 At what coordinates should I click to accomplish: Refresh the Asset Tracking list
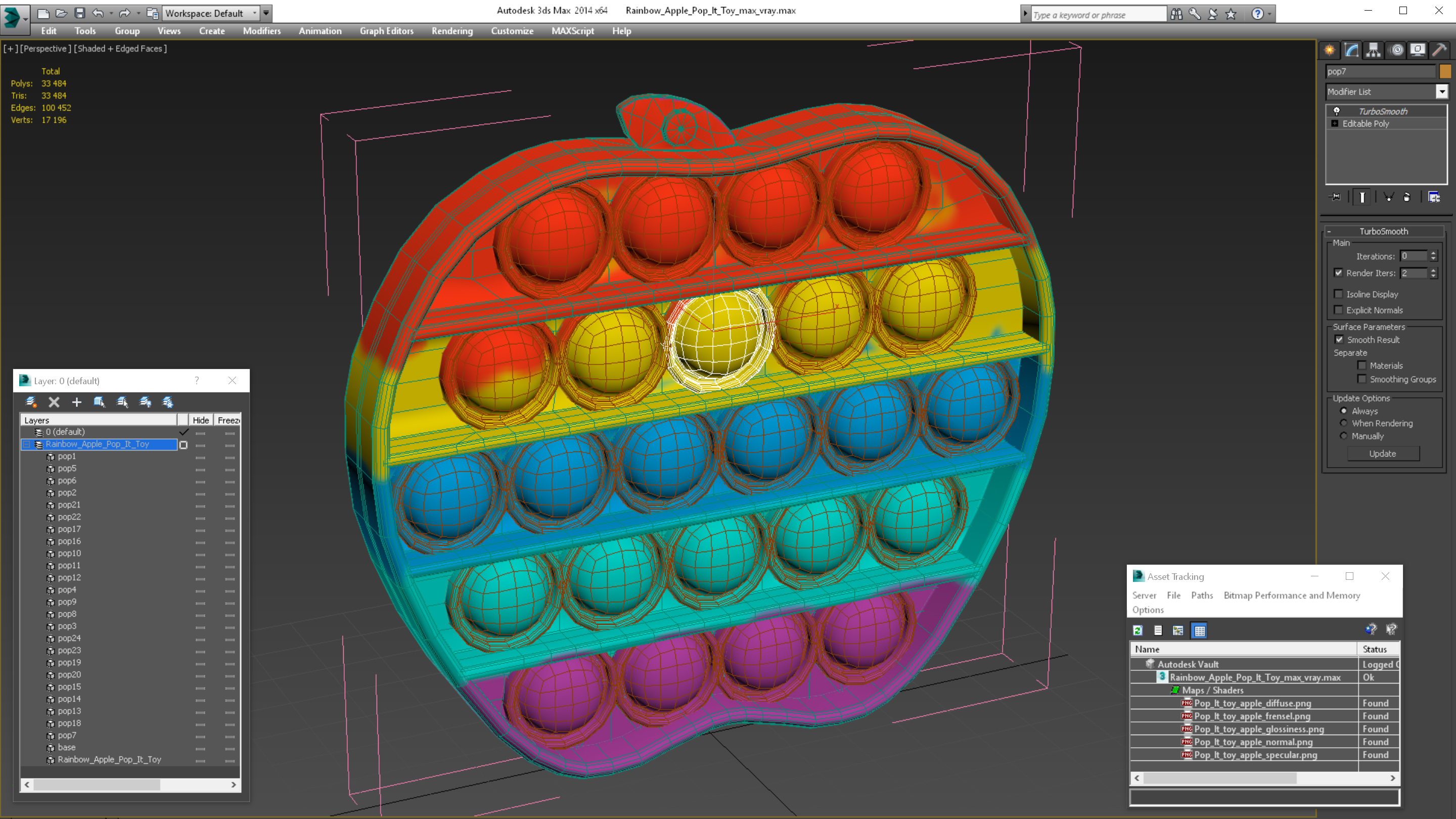[1138, 630]
